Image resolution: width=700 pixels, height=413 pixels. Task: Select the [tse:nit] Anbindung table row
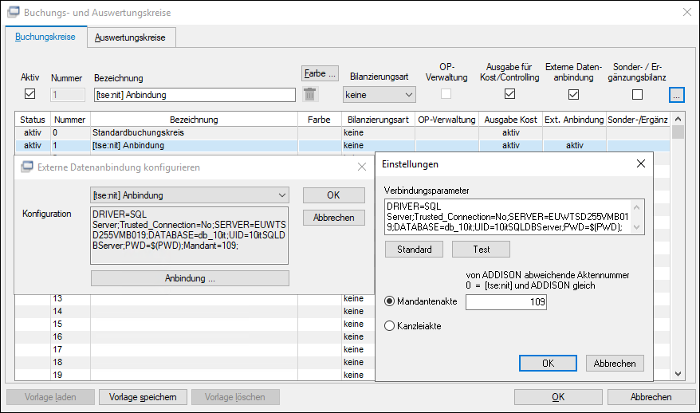(x=342, y=145)
